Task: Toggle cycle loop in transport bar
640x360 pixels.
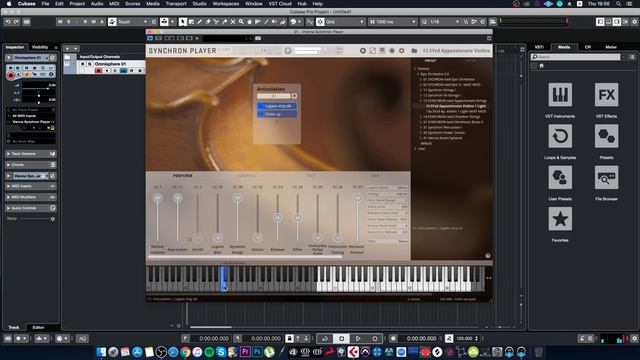Action: pyautogui.click(x=324, y=338)
